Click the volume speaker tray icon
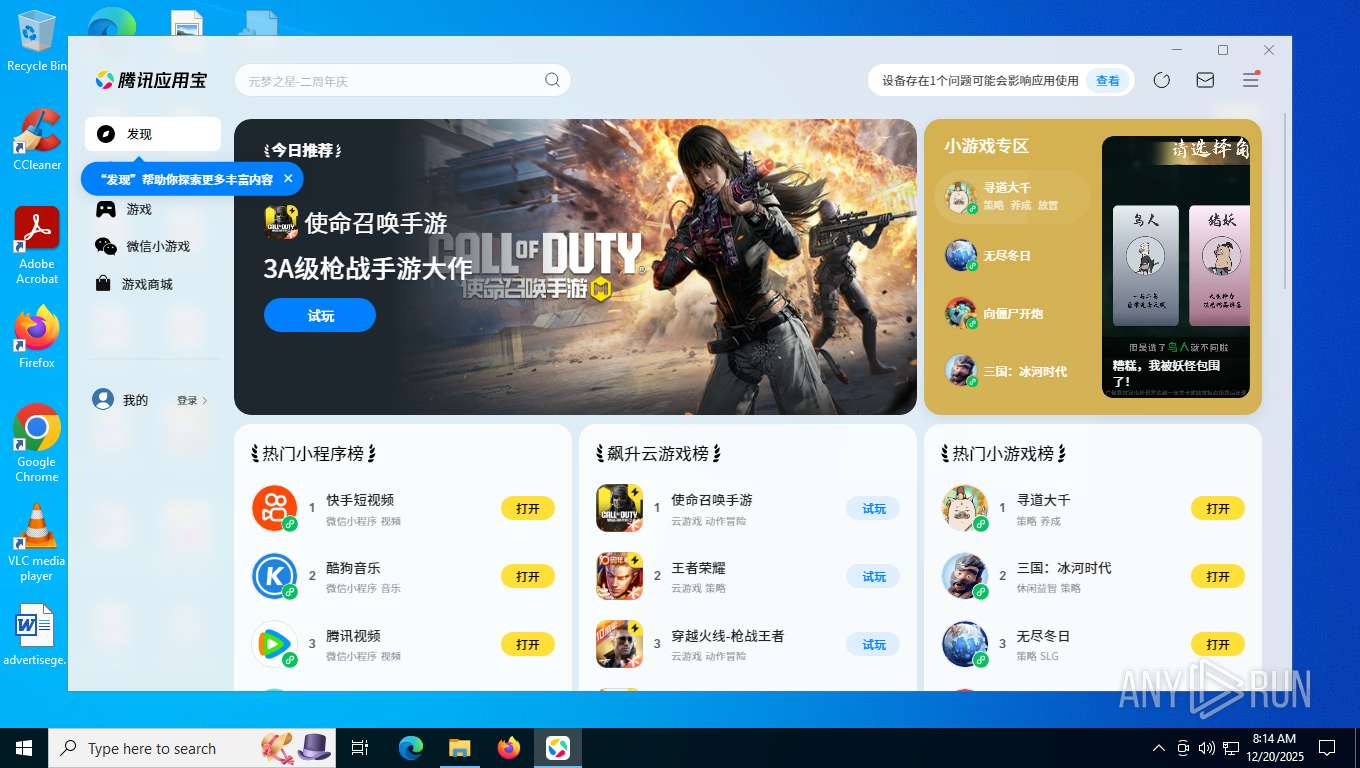 (1207, 748)
